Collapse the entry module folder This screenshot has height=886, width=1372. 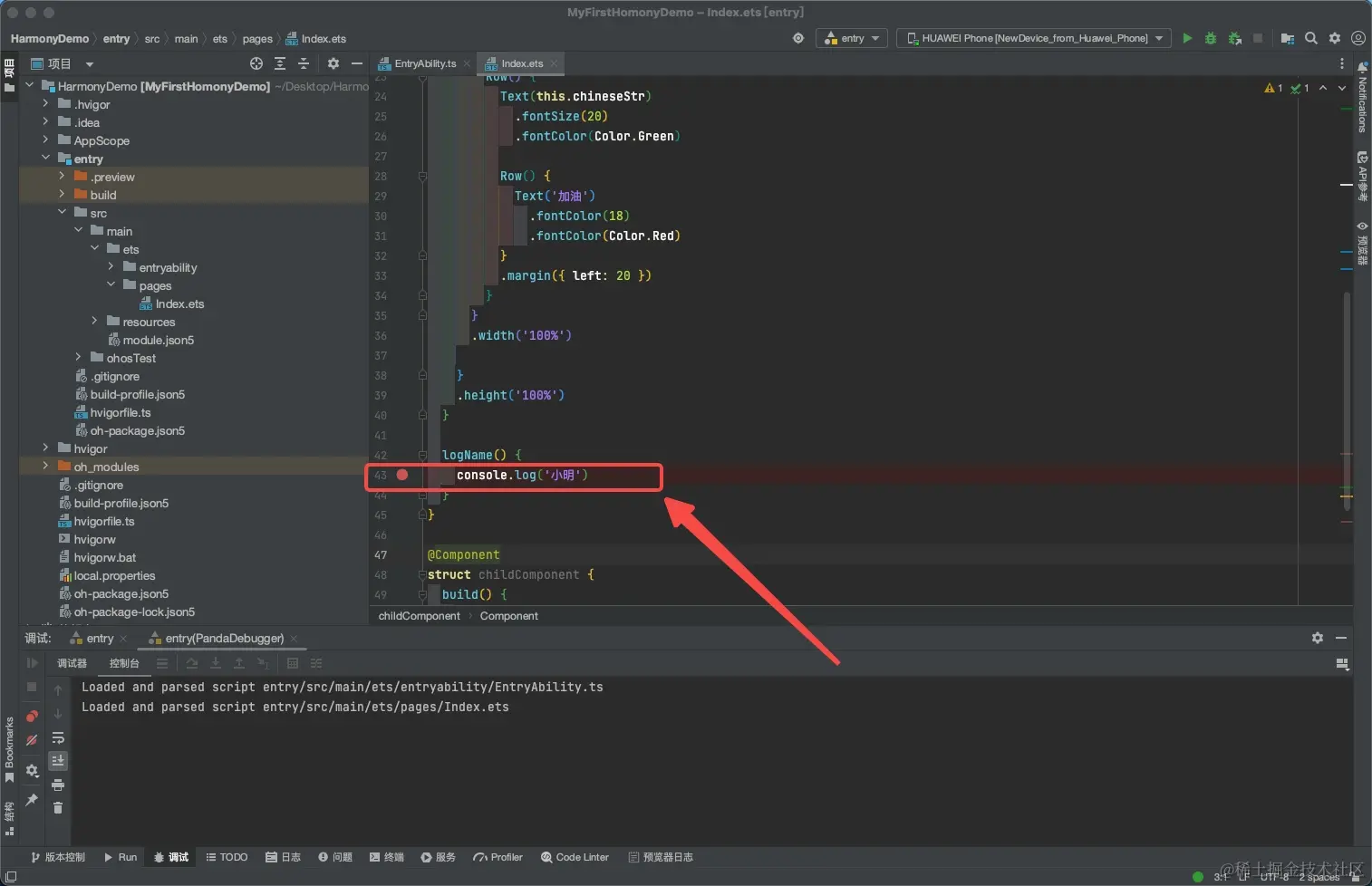[45, 159]
